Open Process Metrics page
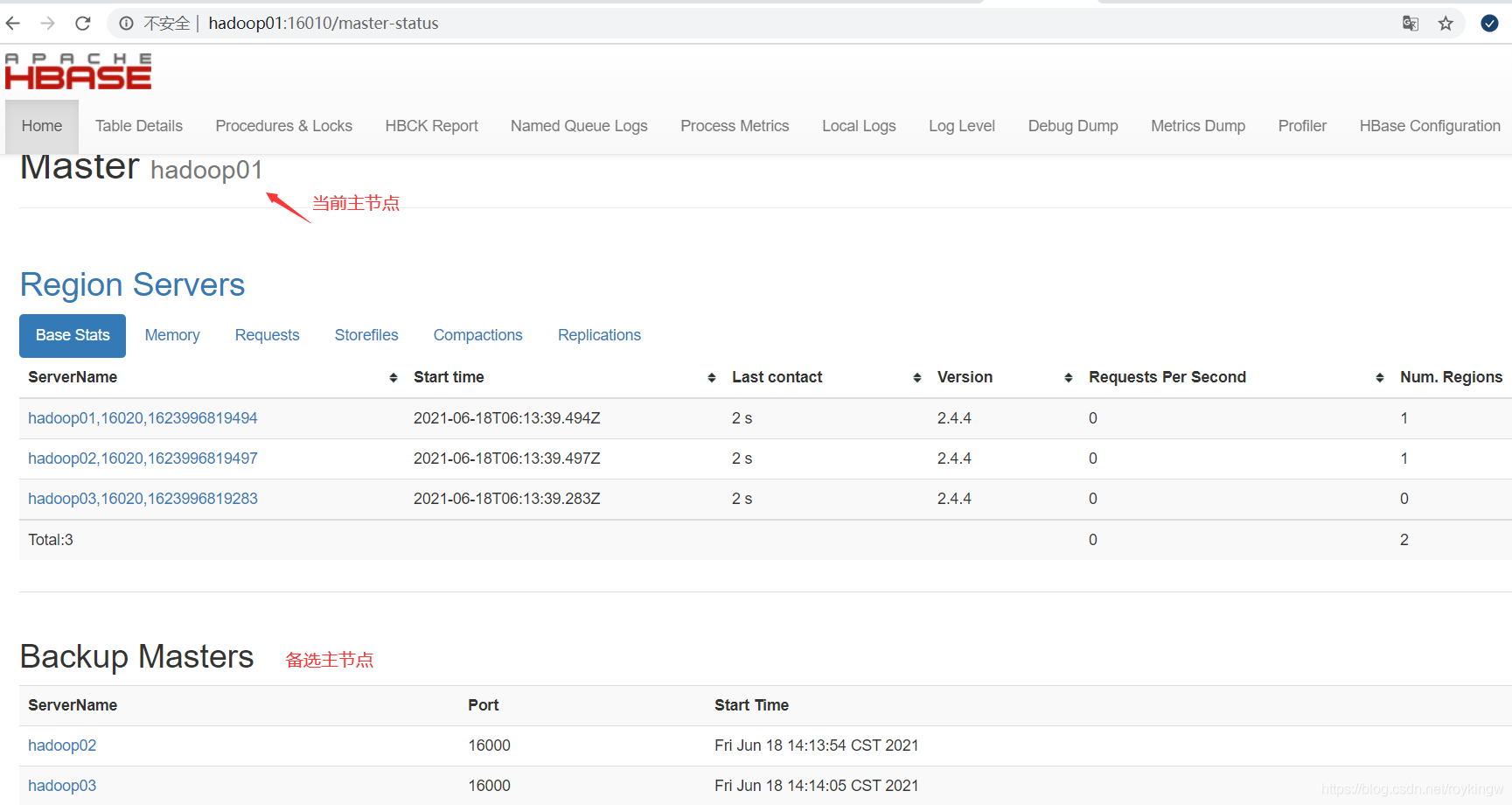1512x805 pixels. point(735,126)
